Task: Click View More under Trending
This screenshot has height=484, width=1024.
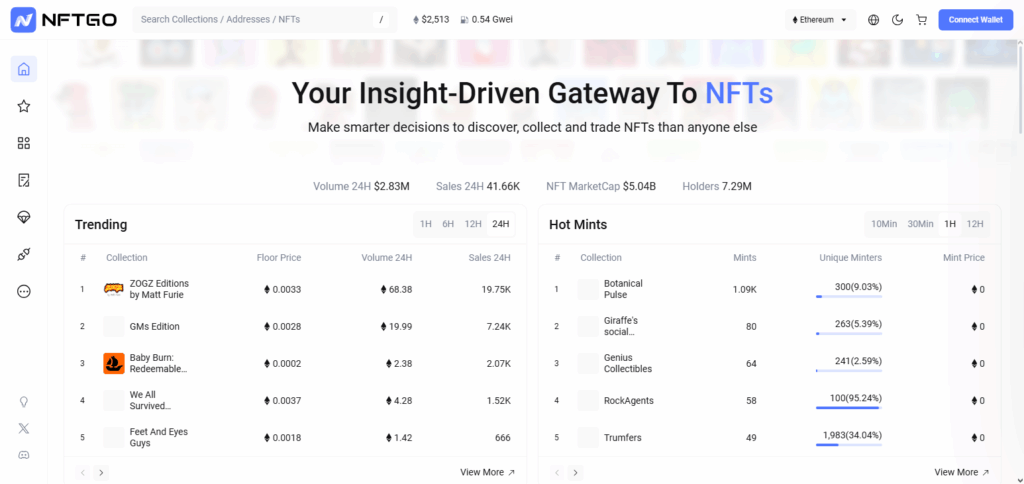Action: click(x=487, y=472)
